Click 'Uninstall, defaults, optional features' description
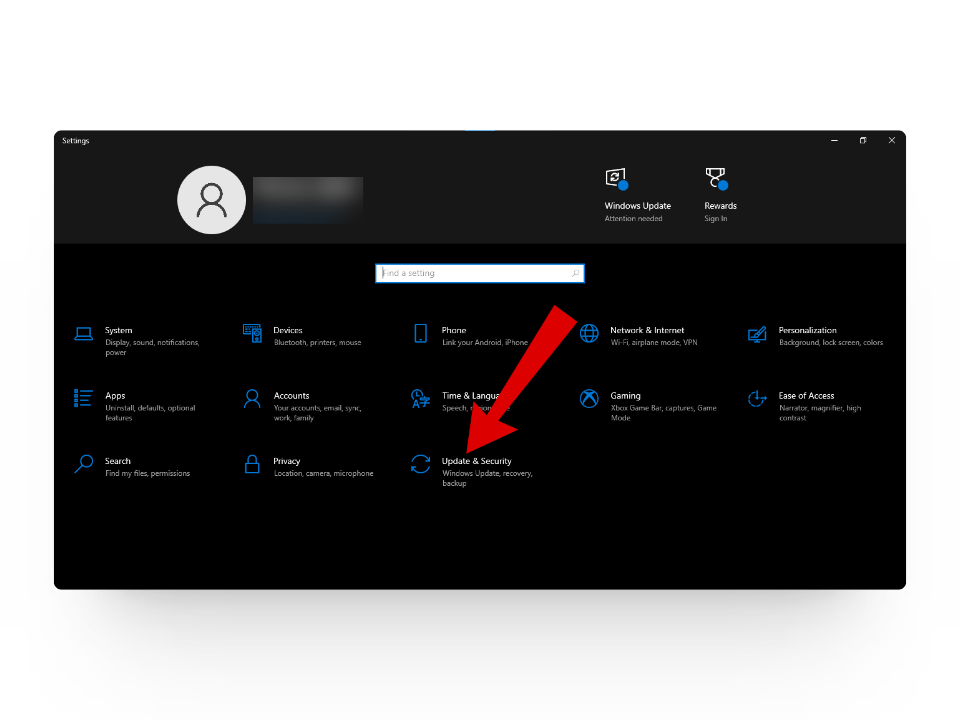The image size is (960, 720). (x=150, y=413)
